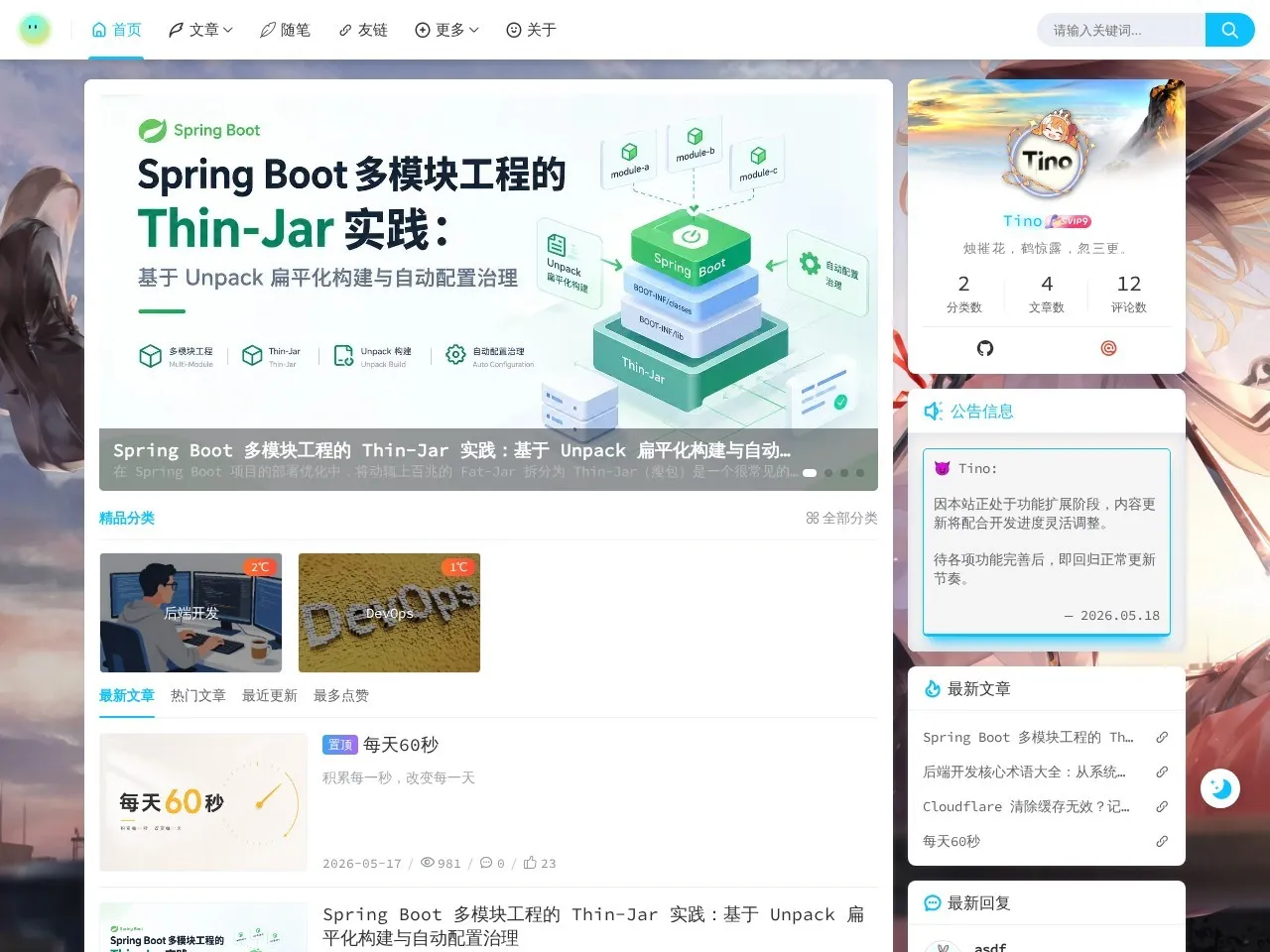Click the 最新文章 flame icon in sidebar
Image resolution: width=1270 pixels, height=952 pixels.
(x=933, y=689)
